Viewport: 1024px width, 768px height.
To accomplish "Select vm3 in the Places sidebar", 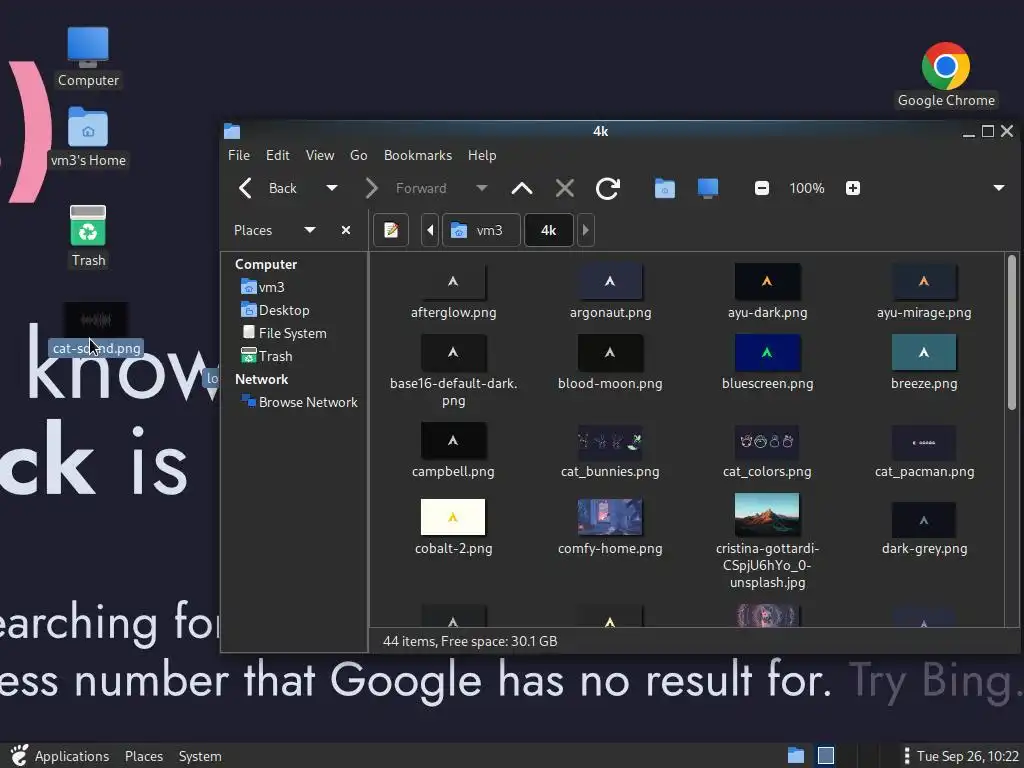I will (263, 287).
